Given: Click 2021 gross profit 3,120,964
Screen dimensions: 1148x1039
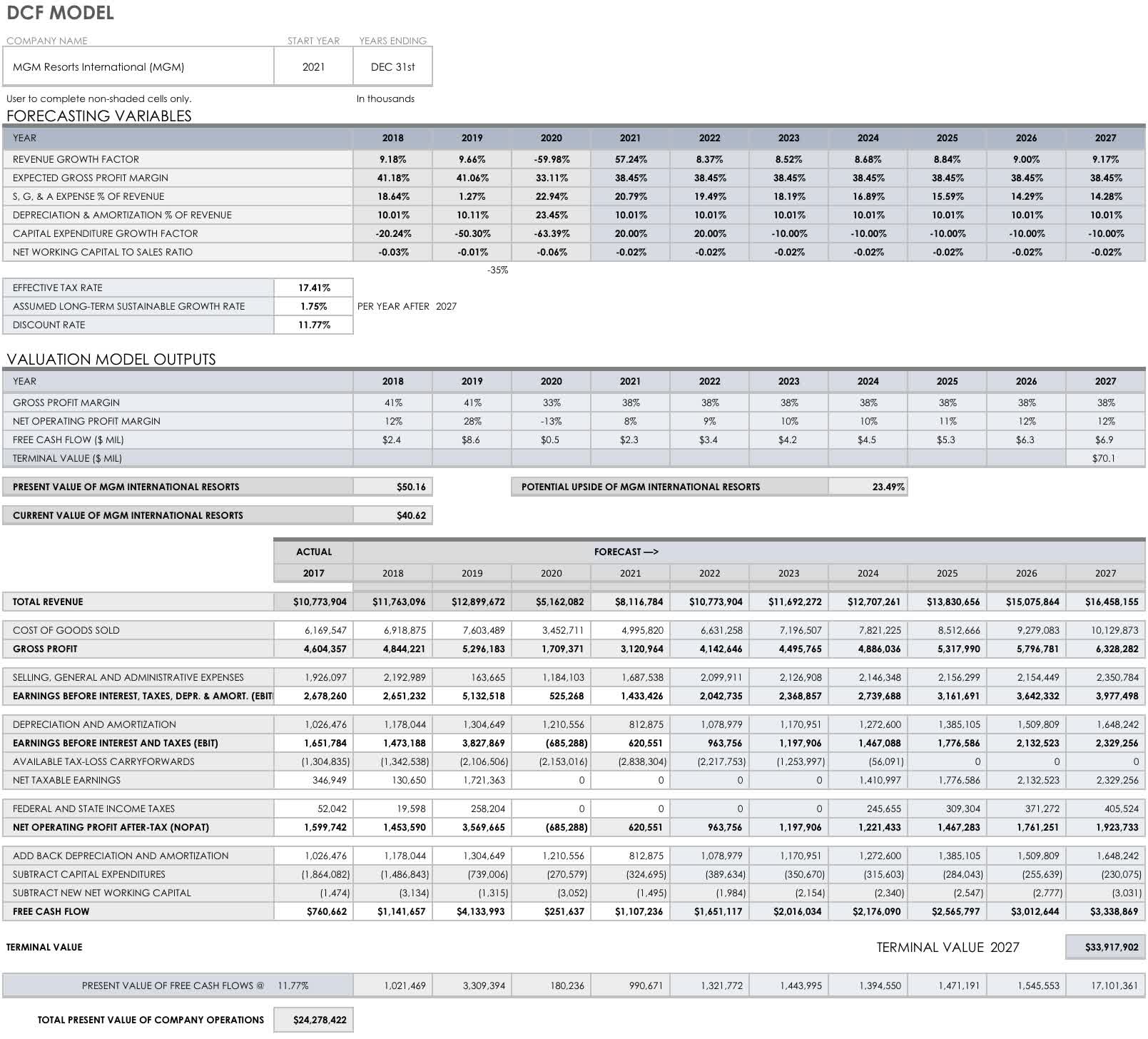Looking at the screenshot, I should [x=630, y=649].
